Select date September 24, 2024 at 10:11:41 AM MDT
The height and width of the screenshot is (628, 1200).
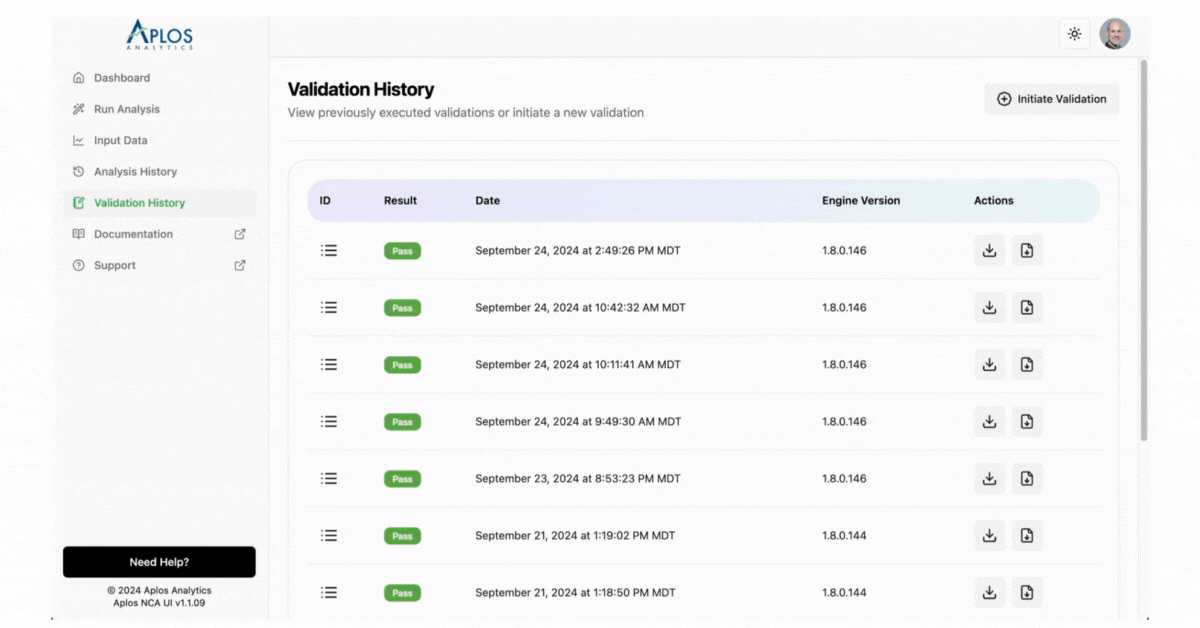coord(578,364)
